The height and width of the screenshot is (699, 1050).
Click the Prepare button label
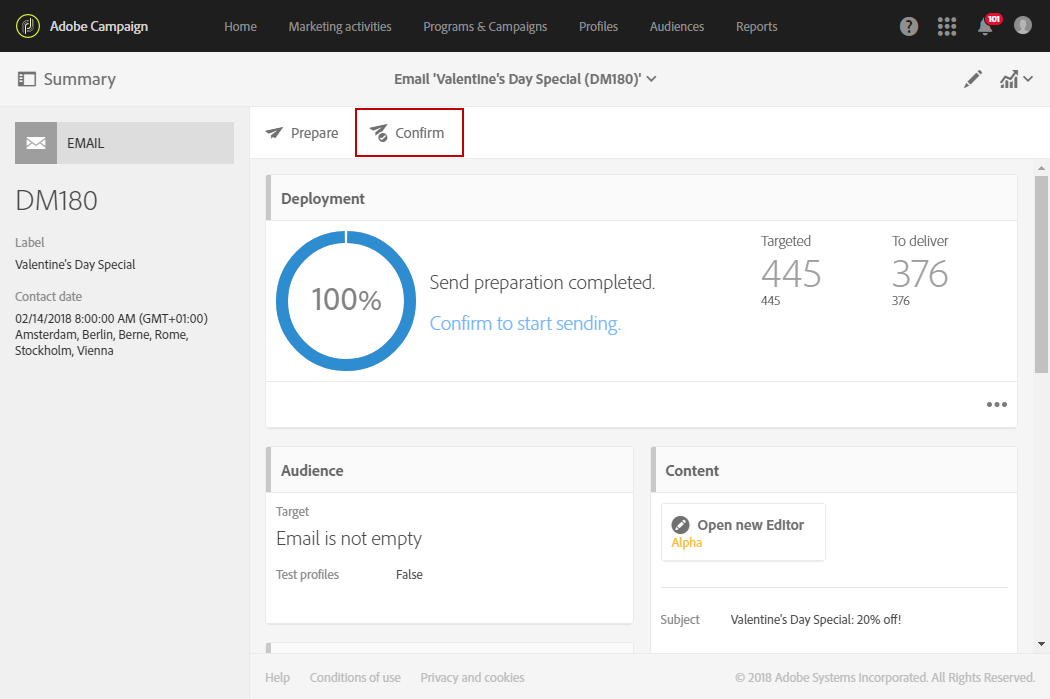[x=314, y=133]
